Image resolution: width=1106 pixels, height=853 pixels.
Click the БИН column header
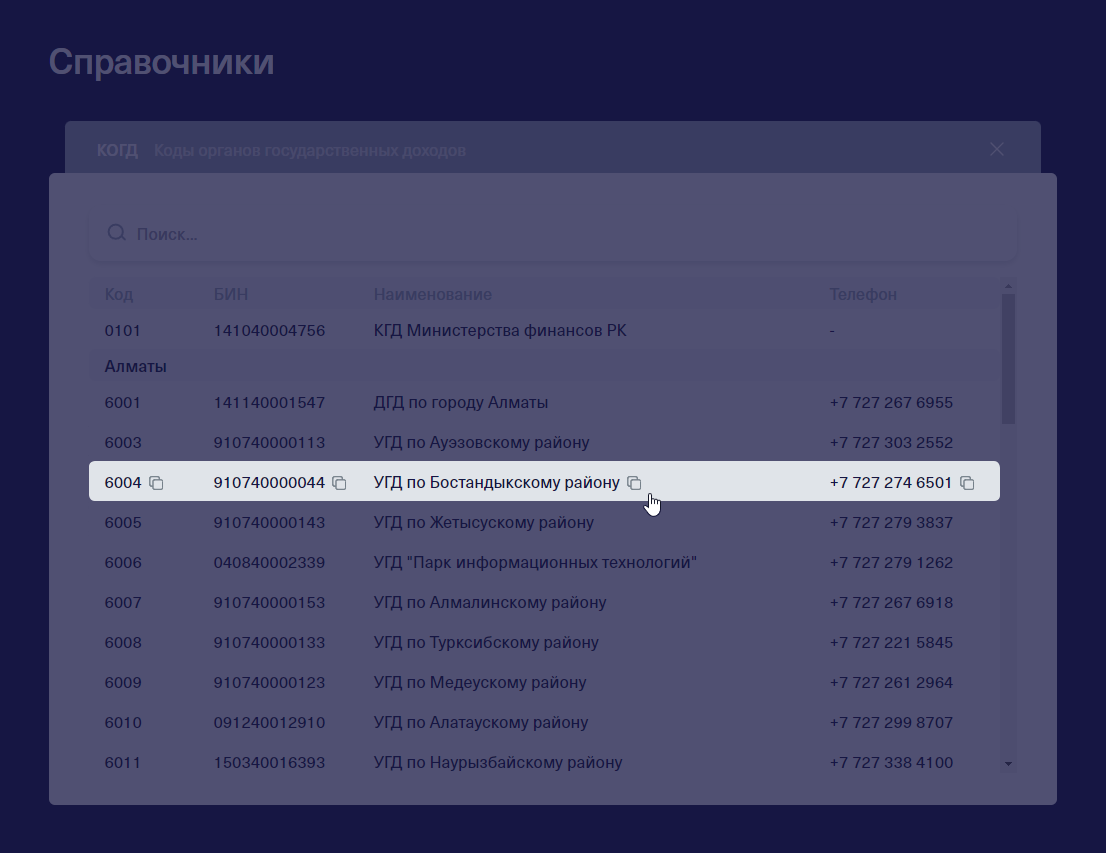coord(231,294)
